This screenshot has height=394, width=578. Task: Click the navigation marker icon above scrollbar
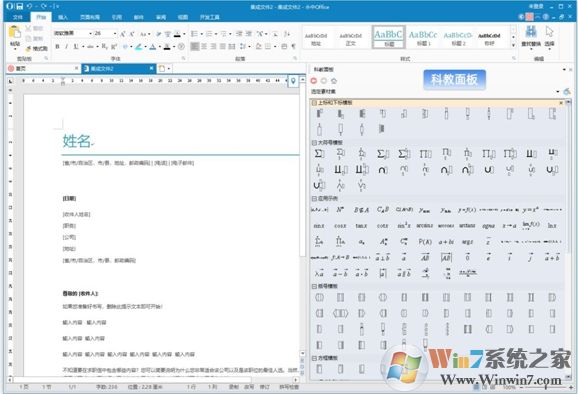coord(293,81)
